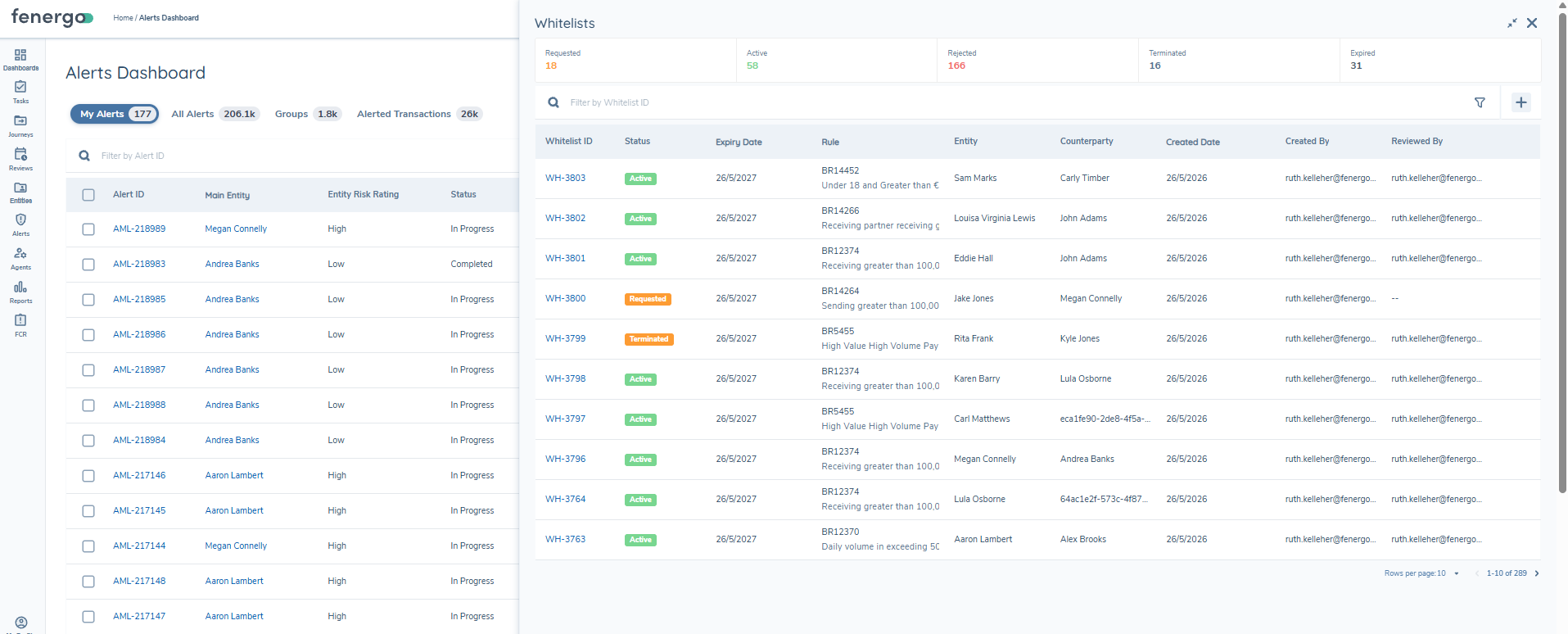Filter whitelists by Active count card
Image resolution: width=1568 pixels, height=634 pixels.
click(x=837, y=60)
